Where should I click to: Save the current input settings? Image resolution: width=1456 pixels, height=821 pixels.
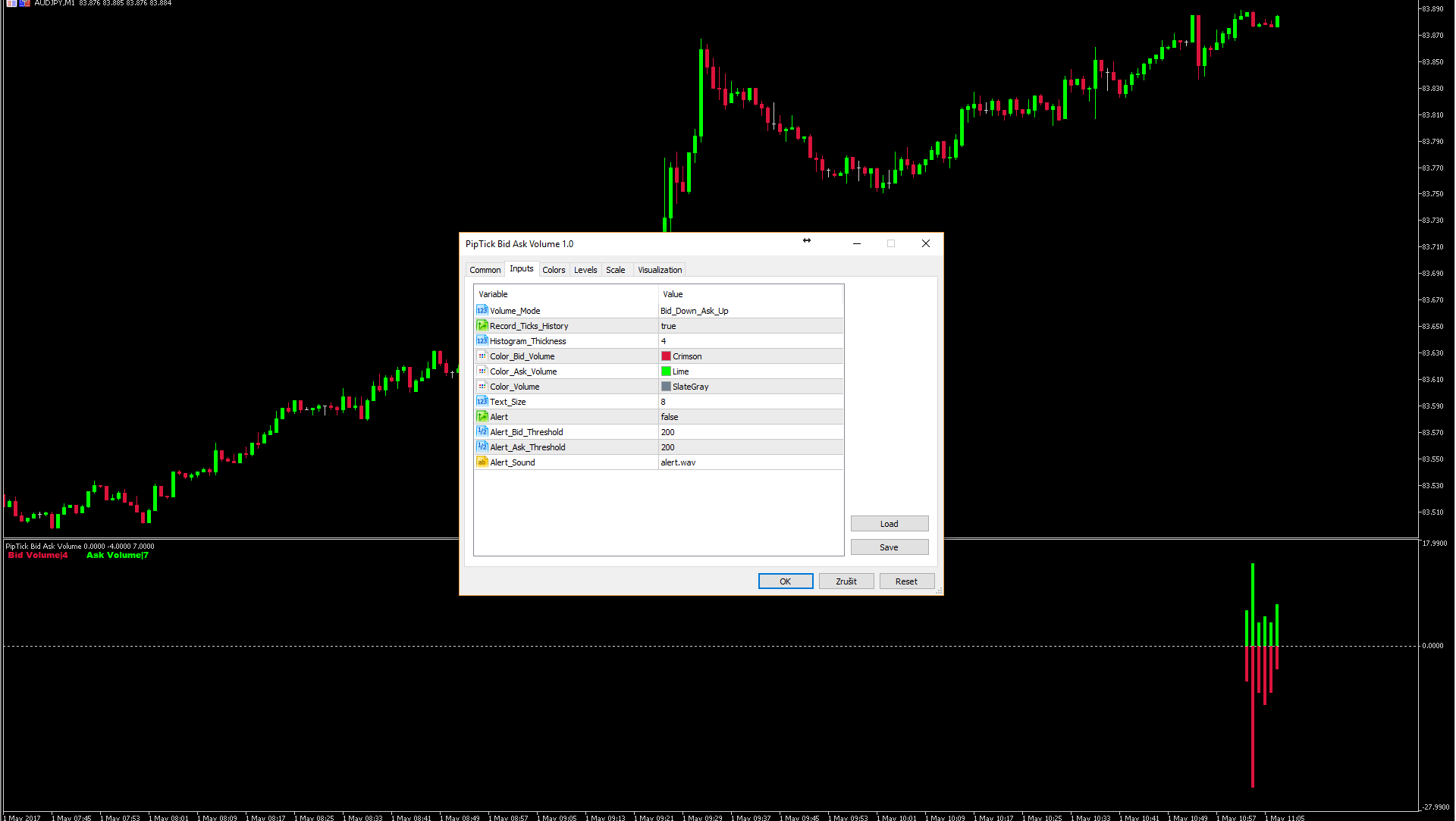(890, 547)
